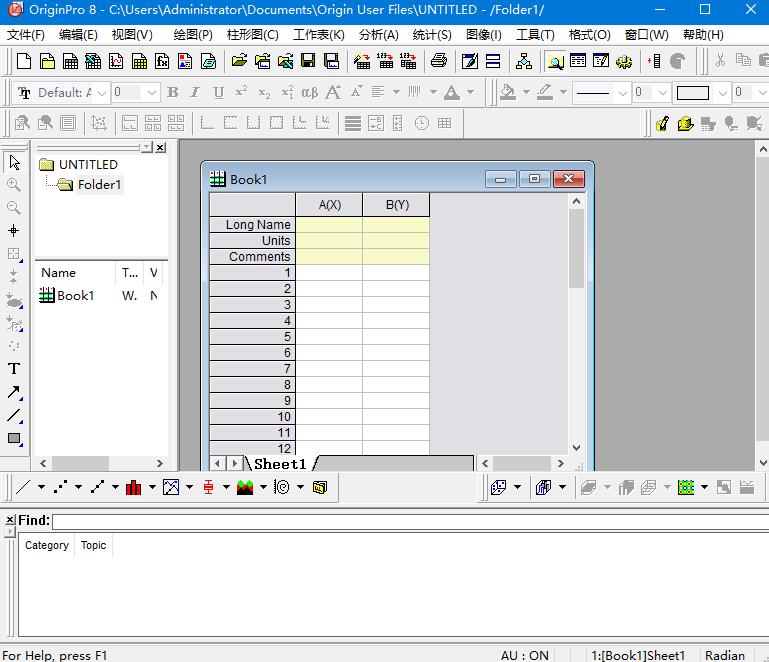769x662 pixels.
Task: Select the Line drawing tool
Action: pos(14,415)
